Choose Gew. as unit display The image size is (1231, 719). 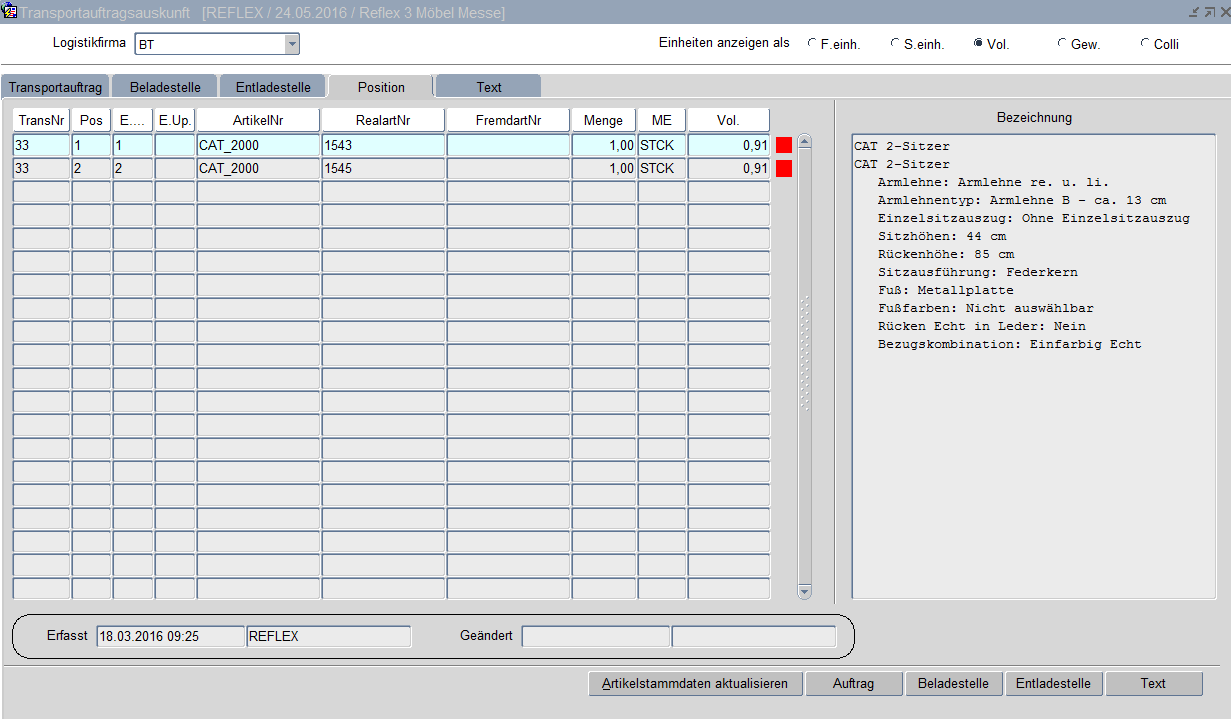[1061, 44]
